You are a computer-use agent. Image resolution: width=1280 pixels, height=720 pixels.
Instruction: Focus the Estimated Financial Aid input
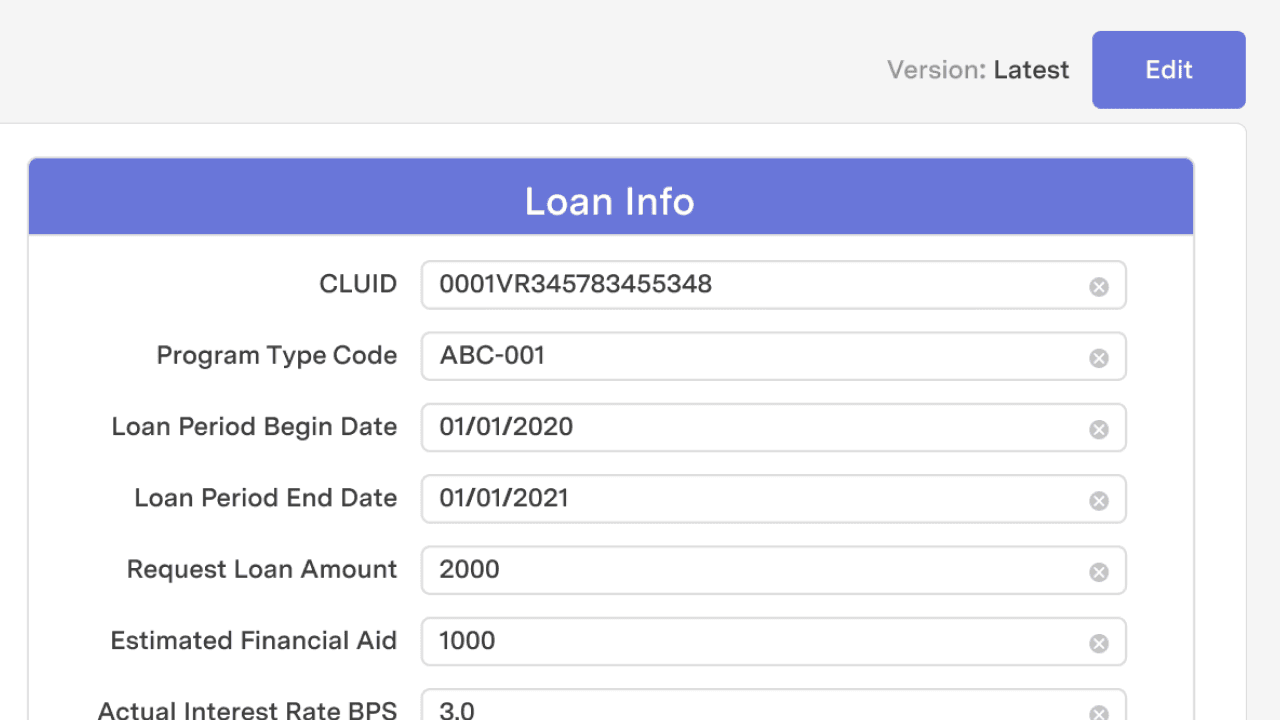[x=773, y=641]
